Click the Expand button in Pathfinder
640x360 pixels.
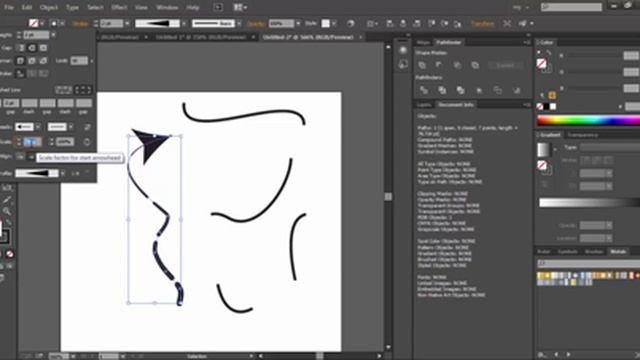click(x=505, y=65)
